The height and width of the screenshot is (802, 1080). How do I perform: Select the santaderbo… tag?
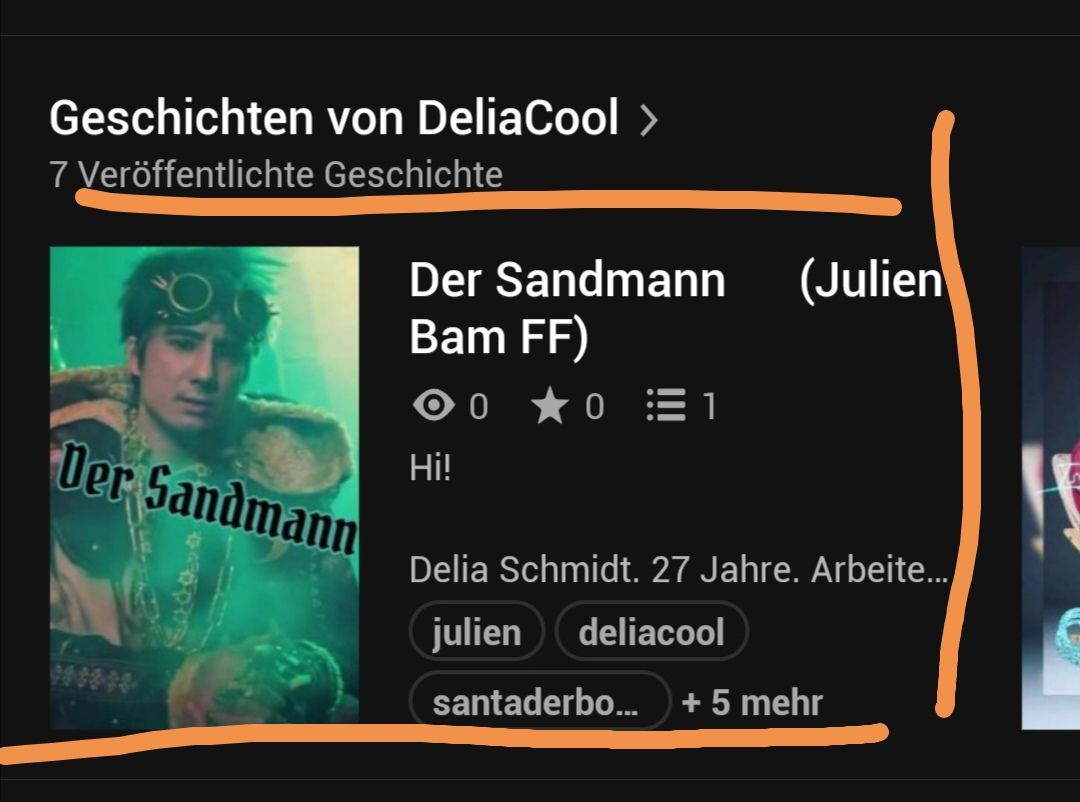(x=539, y=701)
